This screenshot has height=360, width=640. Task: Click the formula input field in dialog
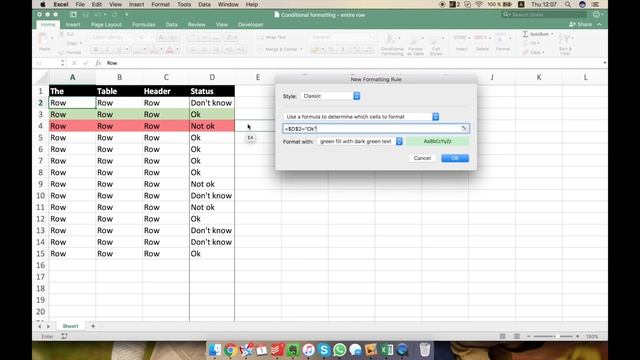[376, 129]
